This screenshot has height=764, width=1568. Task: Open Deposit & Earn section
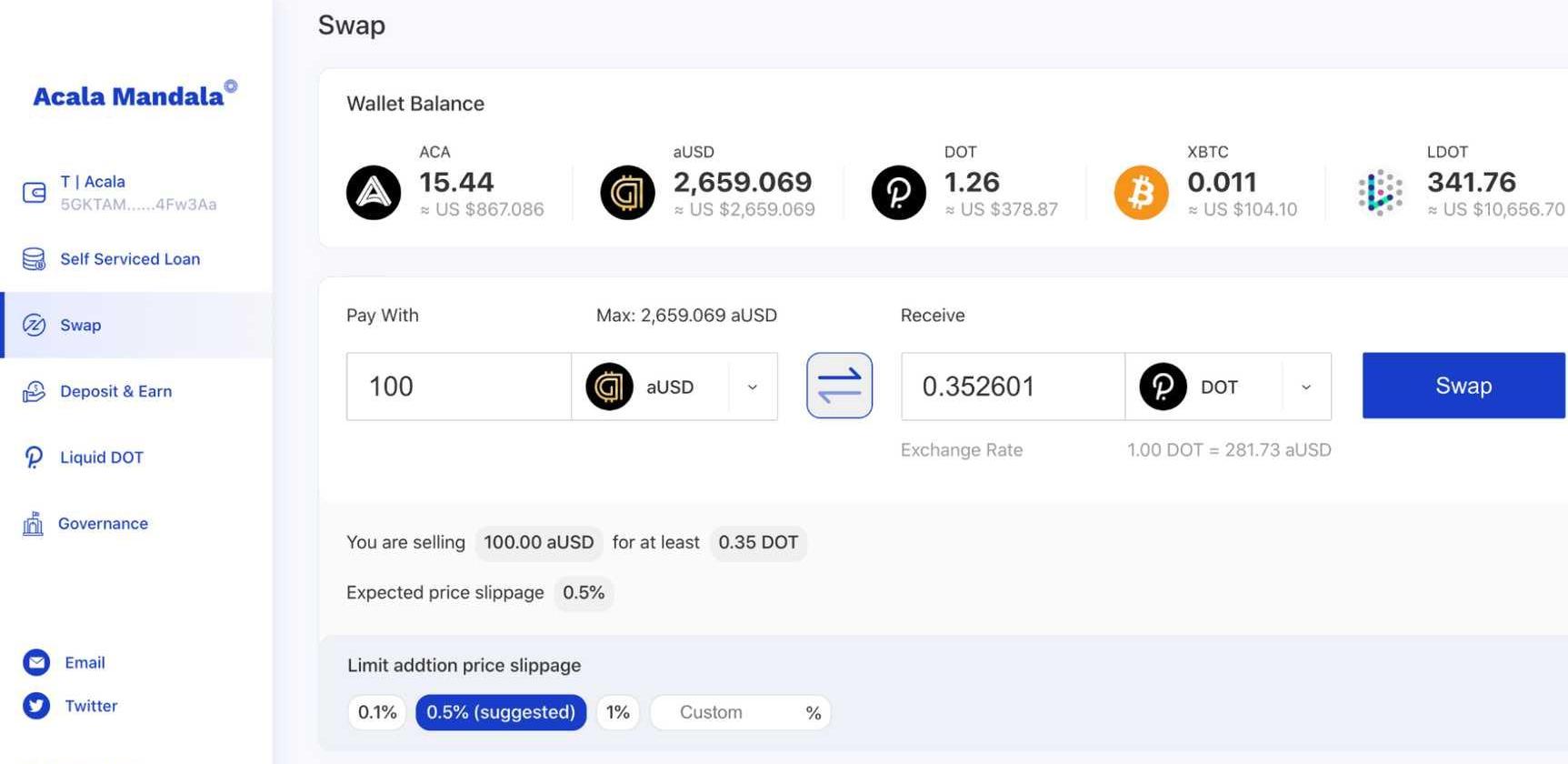[x=115, y=391]
